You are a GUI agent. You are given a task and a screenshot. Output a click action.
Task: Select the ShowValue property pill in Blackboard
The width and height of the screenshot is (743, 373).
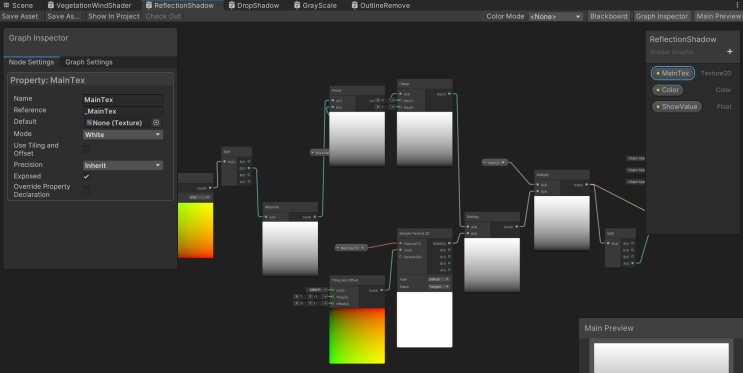[677, 107]
